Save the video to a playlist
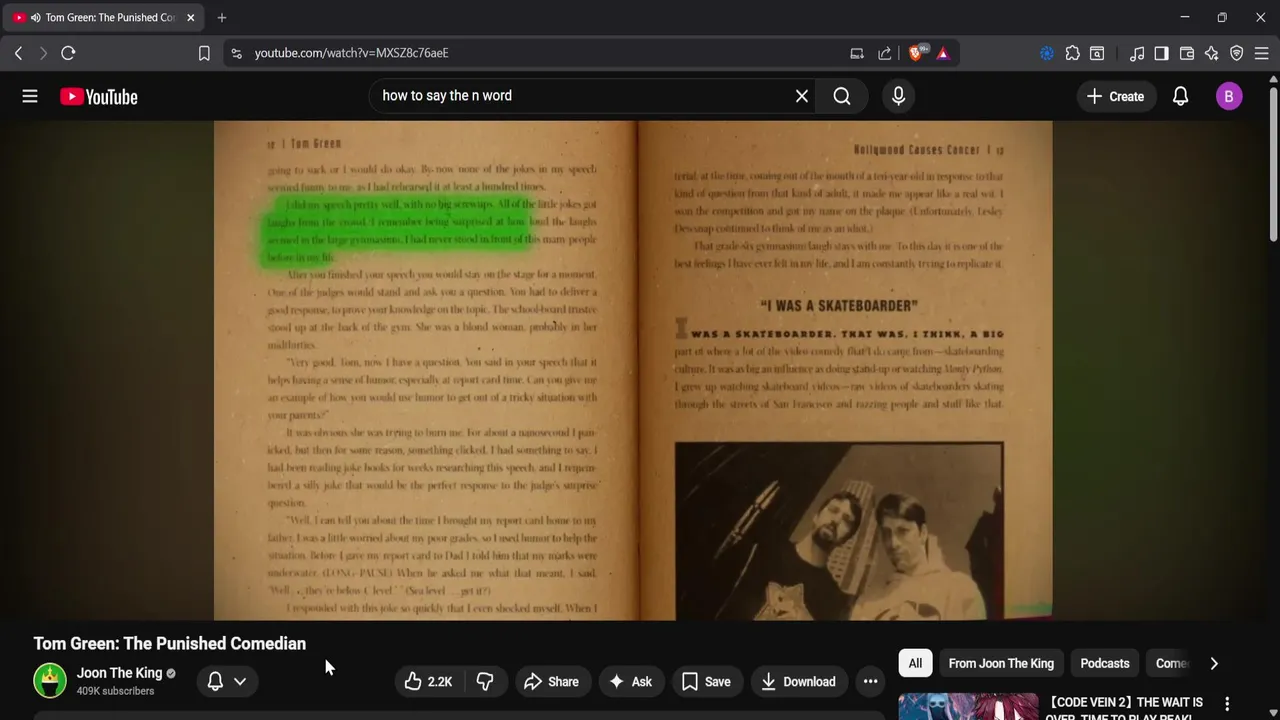1280x720 pixels. point(706,681)
